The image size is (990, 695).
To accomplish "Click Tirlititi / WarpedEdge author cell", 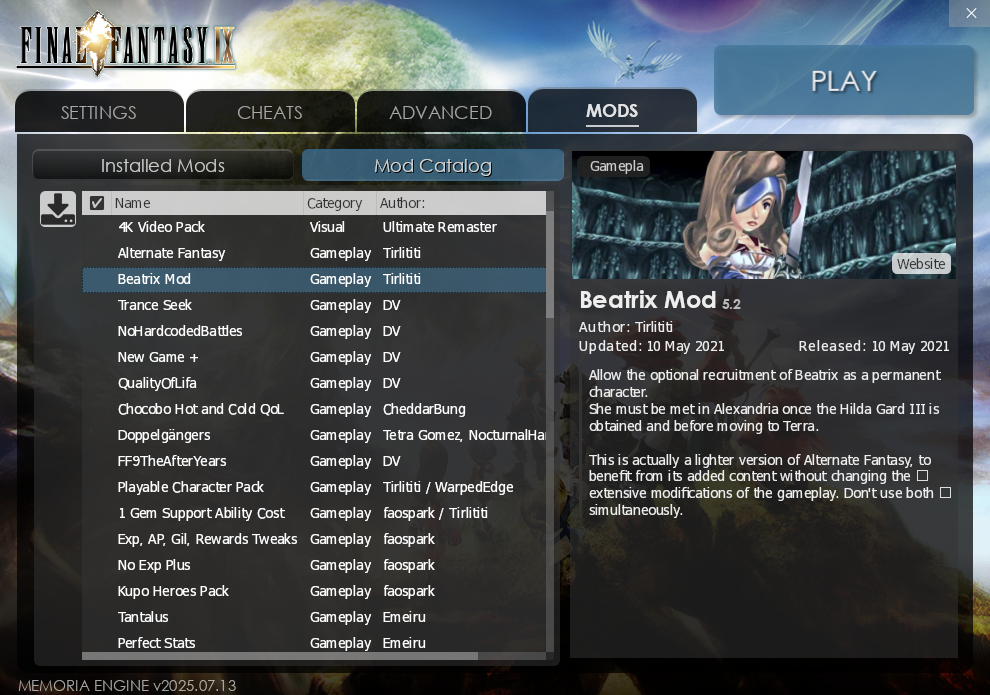I will coord(448,487).
